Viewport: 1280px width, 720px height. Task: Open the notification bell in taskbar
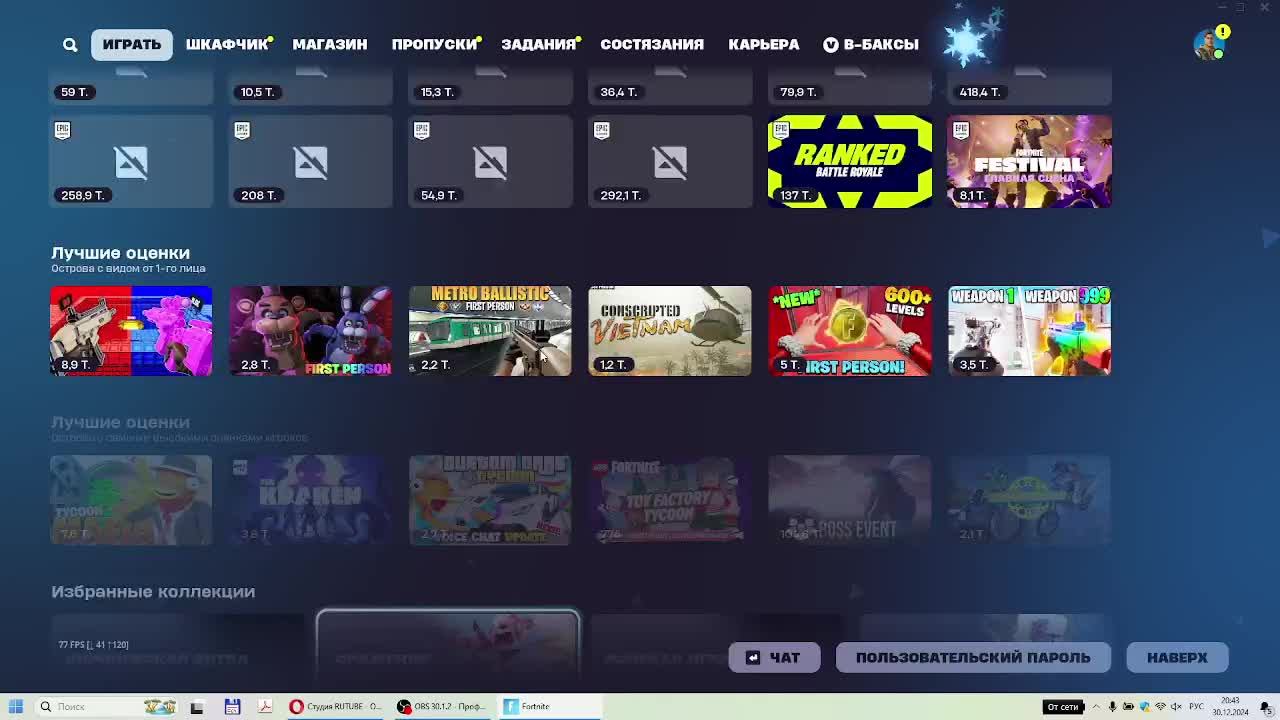pyautogui.click(x=1266, y=707)
